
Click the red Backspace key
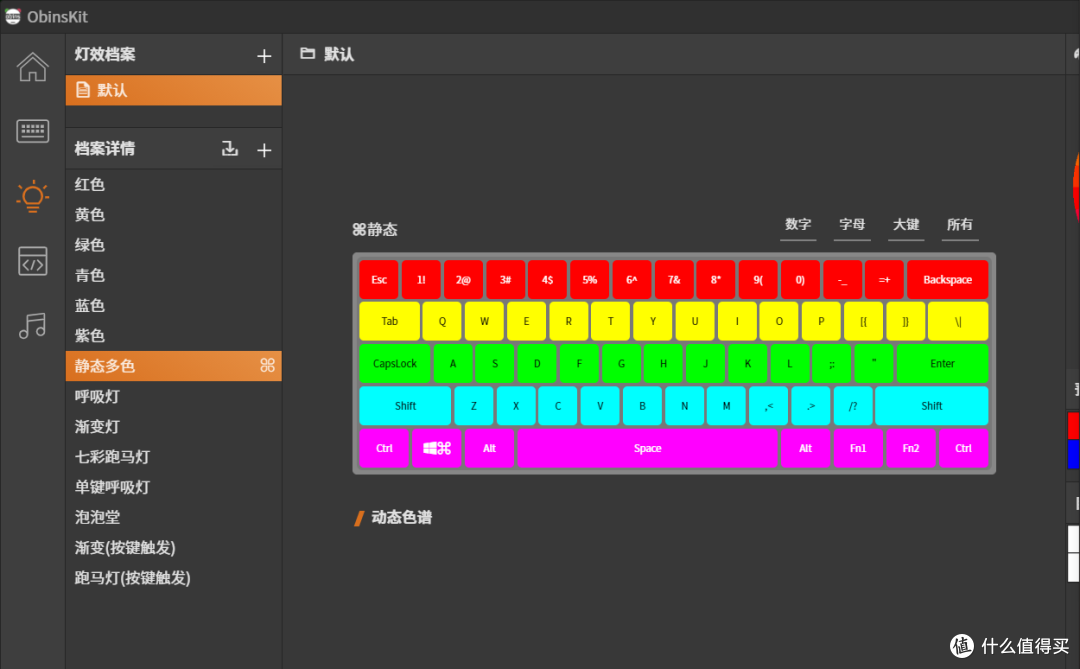pos(947,280)
